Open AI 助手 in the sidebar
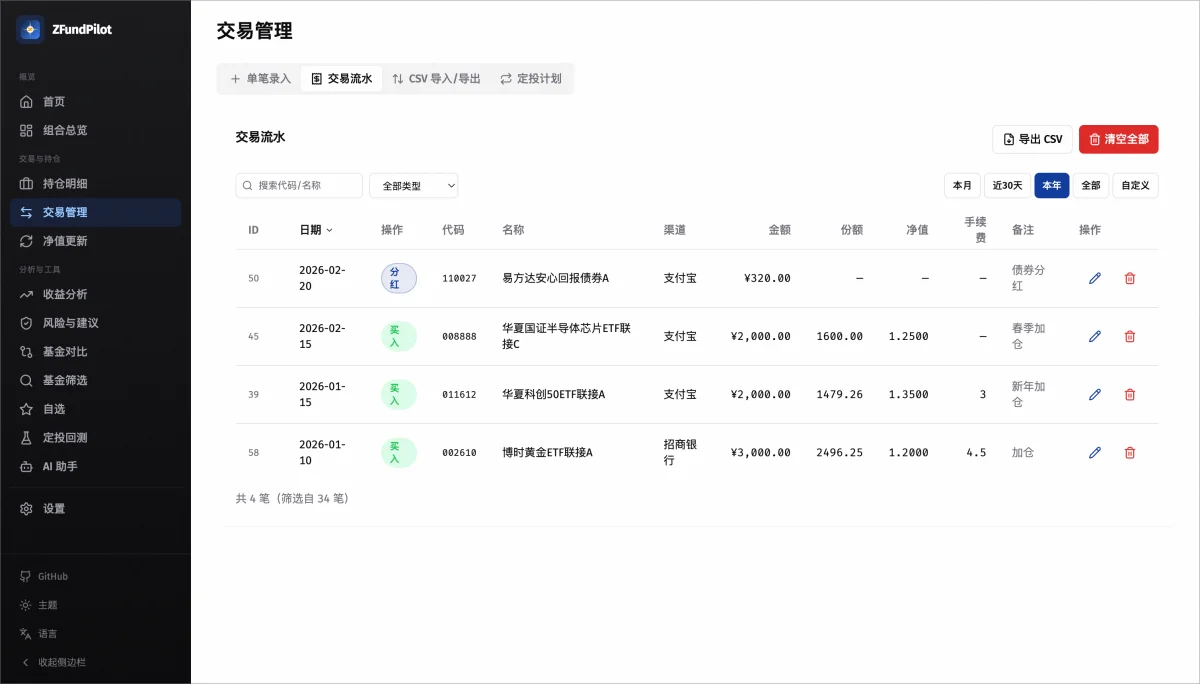This screenshot has width=1200, height=684. (x=95, y=466)
